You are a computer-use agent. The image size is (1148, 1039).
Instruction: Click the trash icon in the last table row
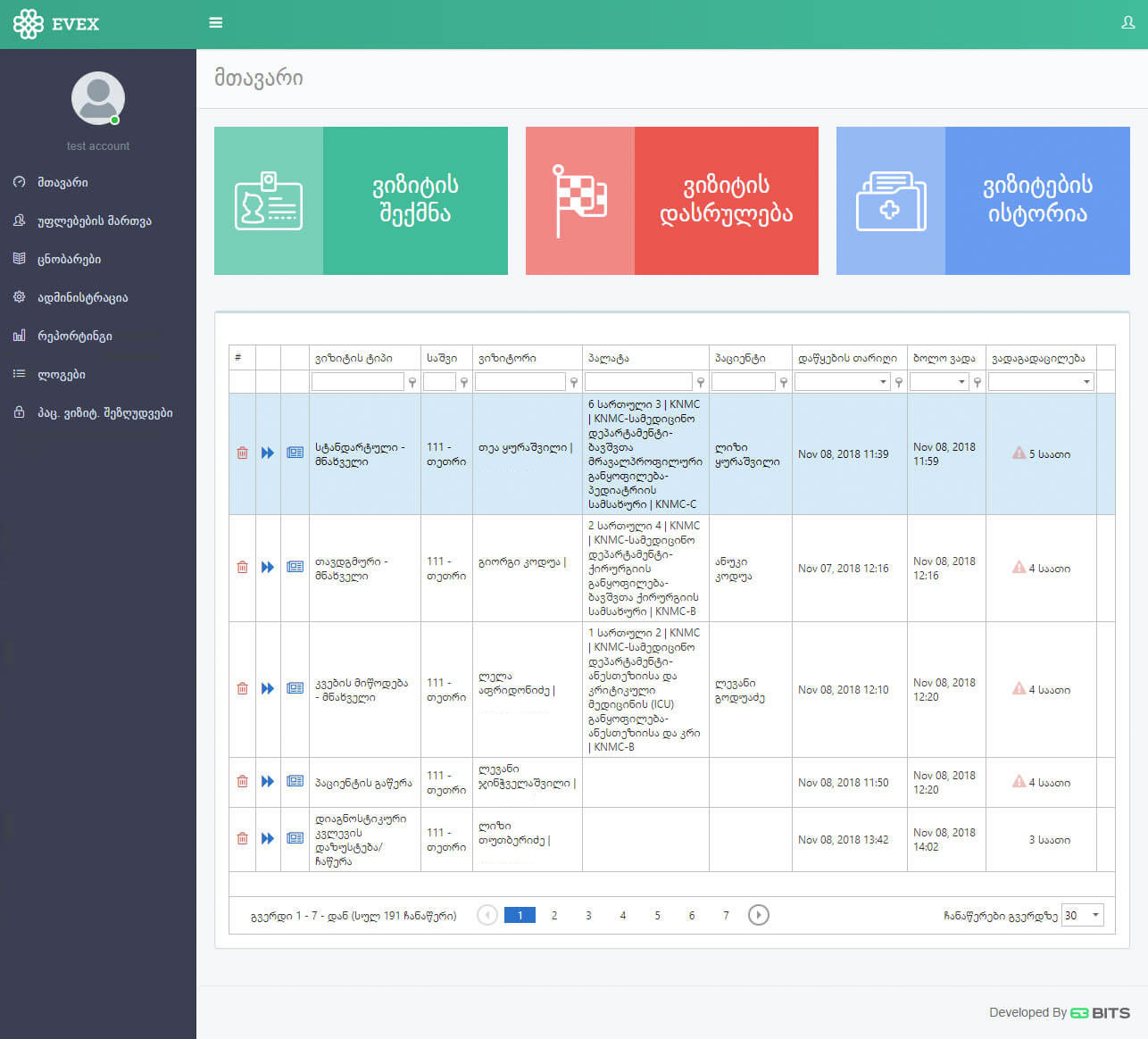(242, 839)
